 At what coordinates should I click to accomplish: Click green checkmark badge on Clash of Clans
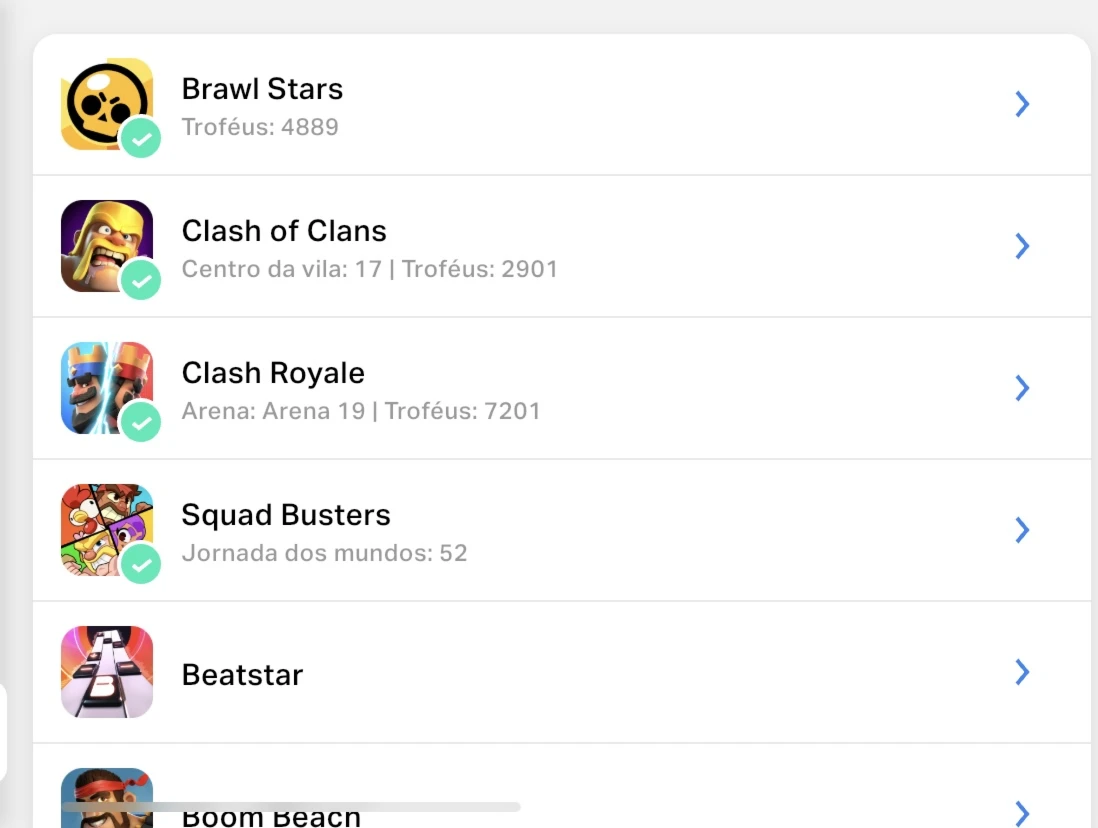tap(141, 280)
